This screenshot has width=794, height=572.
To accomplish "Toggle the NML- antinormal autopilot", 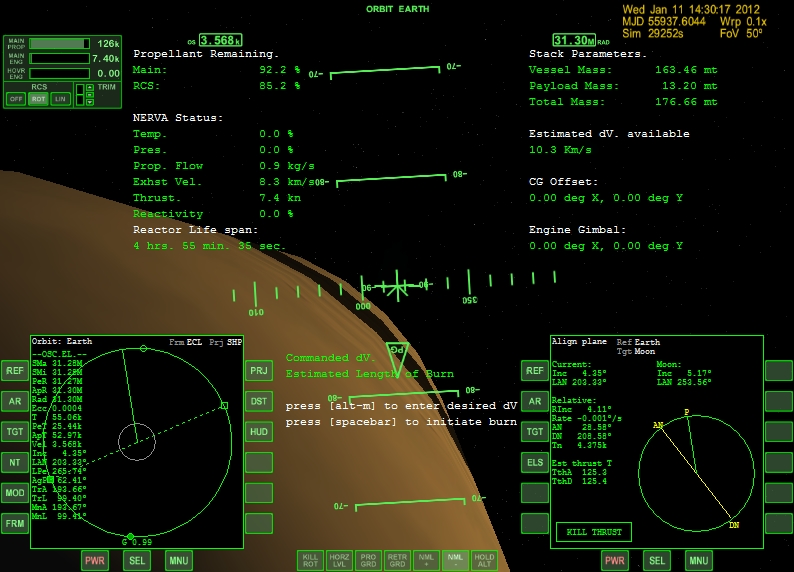I will [x=455, y=560].
